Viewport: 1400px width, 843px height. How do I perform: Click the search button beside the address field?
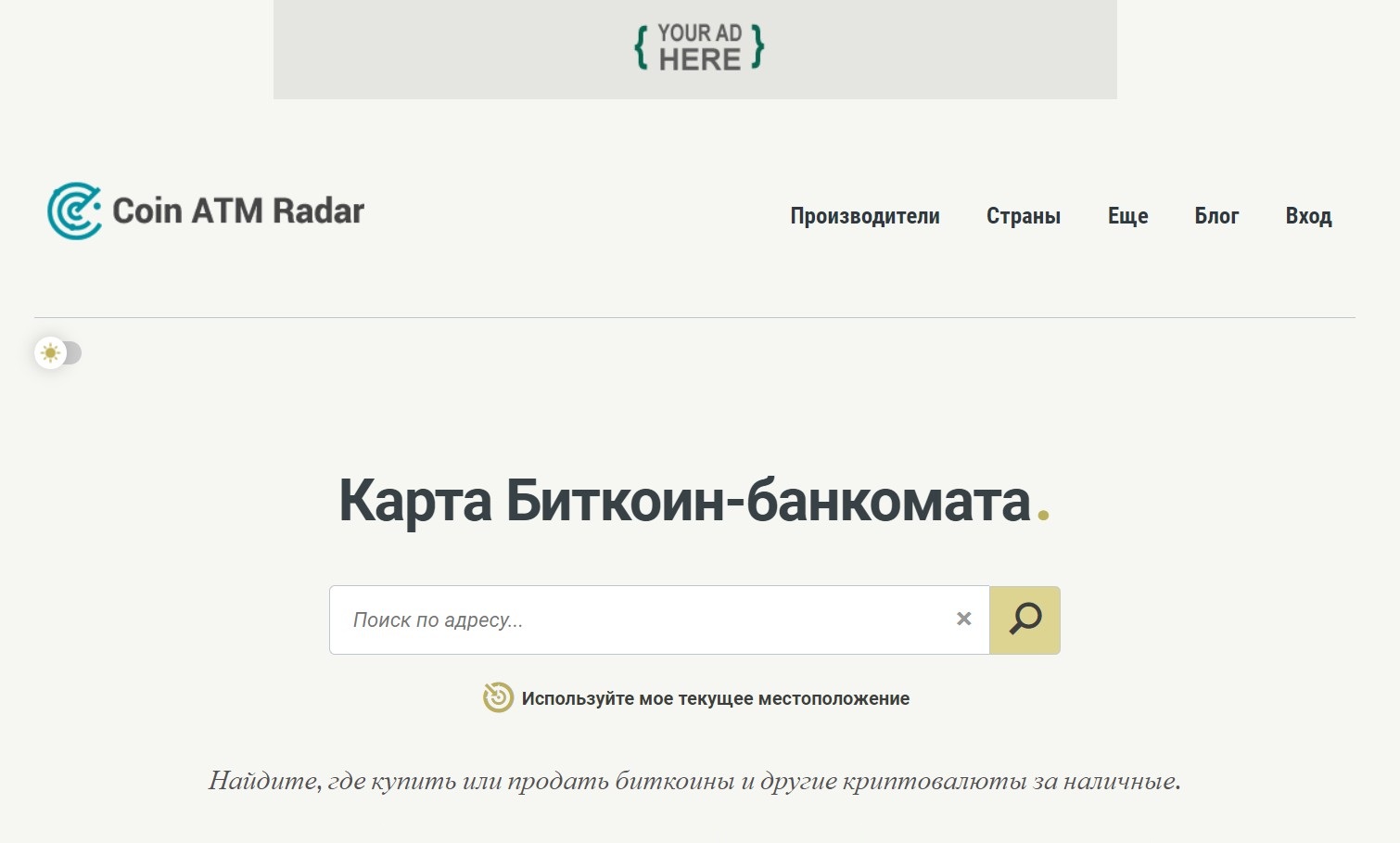point(1025,619)
